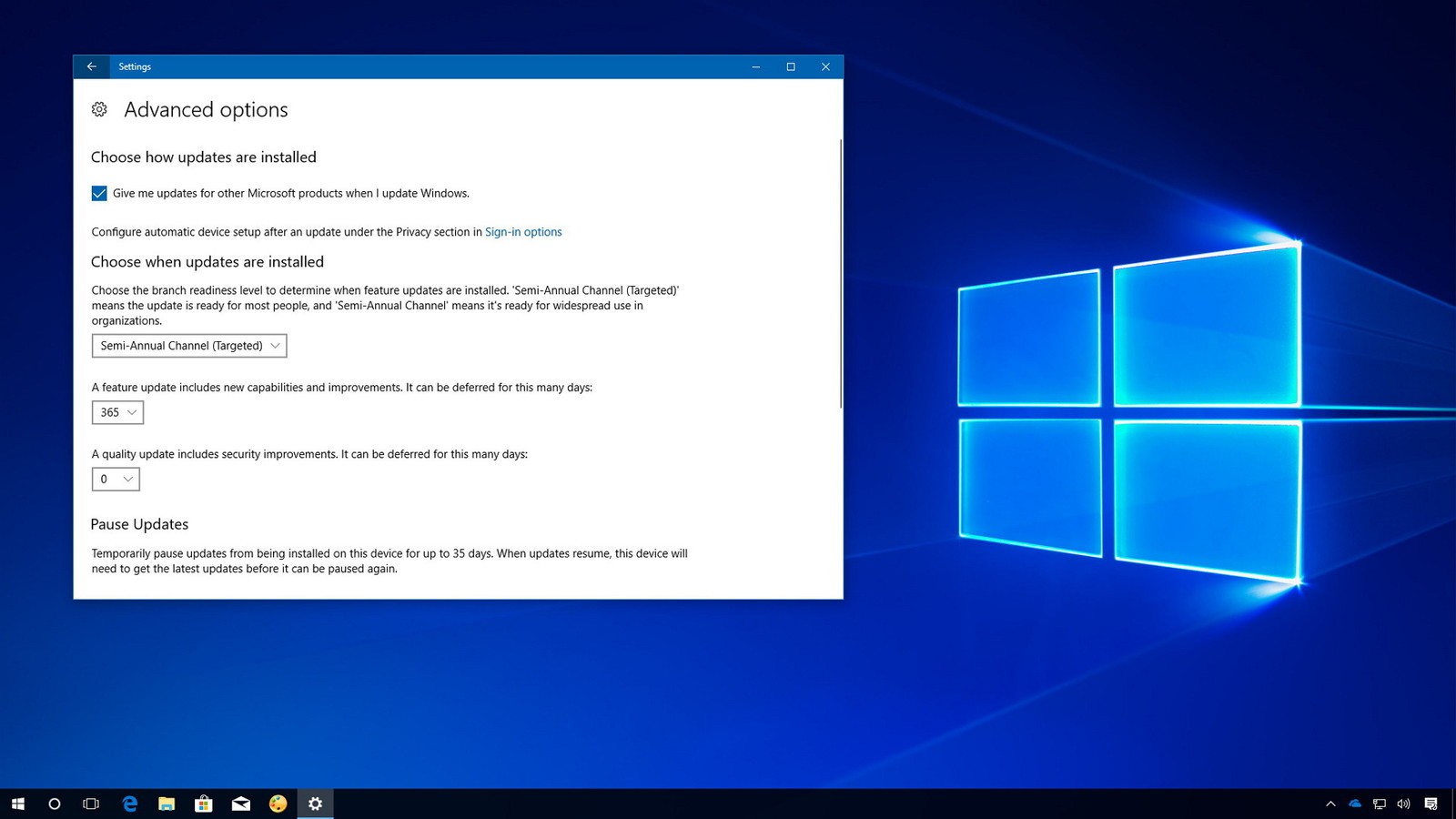Open the volume icon in system tray
This screenshot has width=1456, height=819.
pos(1401,804)
